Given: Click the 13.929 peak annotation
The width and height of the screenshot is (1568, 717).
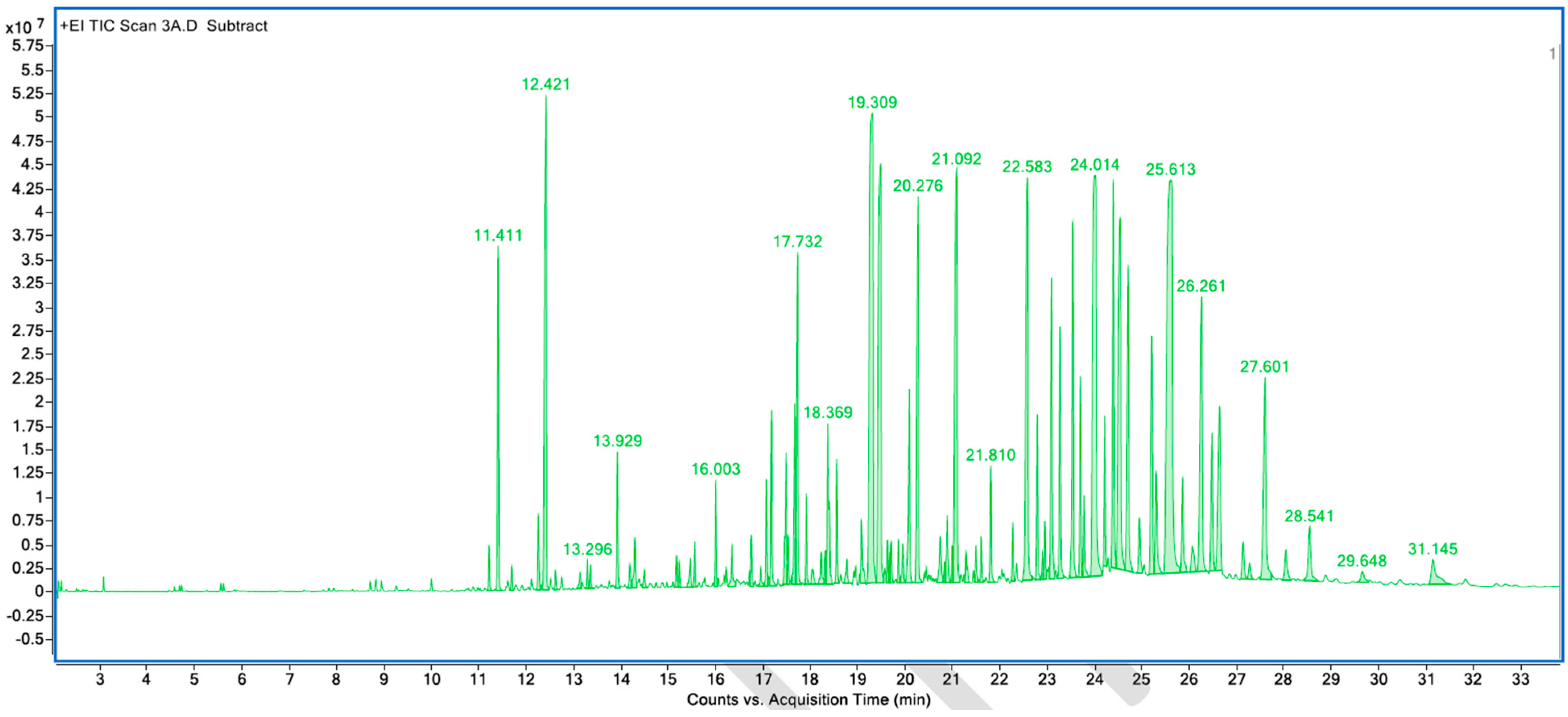Looking at the screenshot, I should (x=617, y=441).
